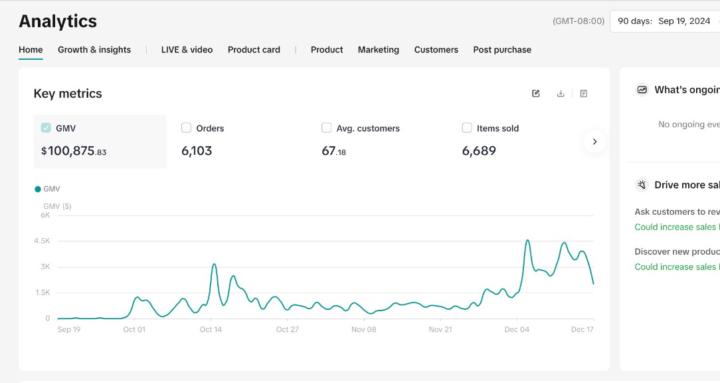Click the highest GMV peak after Dec 04
Image resolution: width=720 pixels, height=383 pixels.
(x=528, y=241)
